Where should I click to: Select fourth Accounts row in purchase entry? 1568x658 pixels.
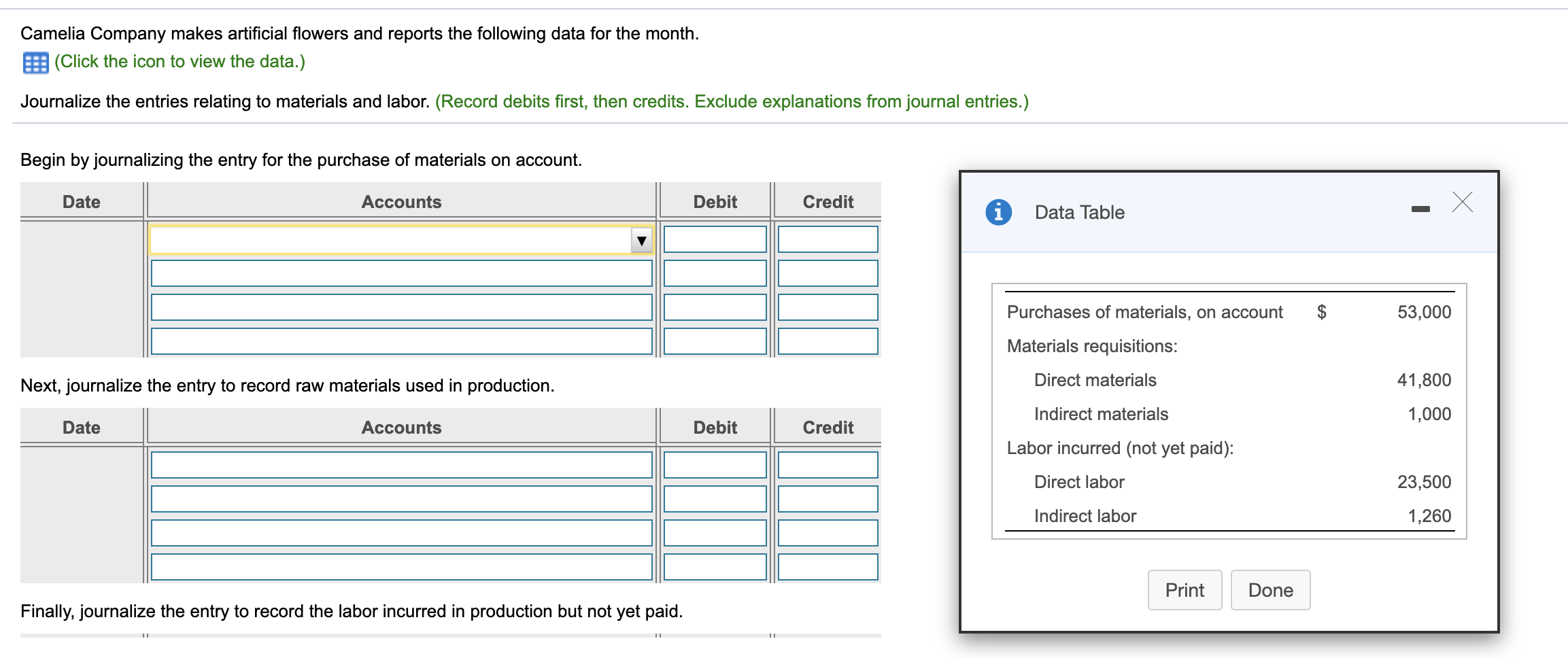[401, 341]
